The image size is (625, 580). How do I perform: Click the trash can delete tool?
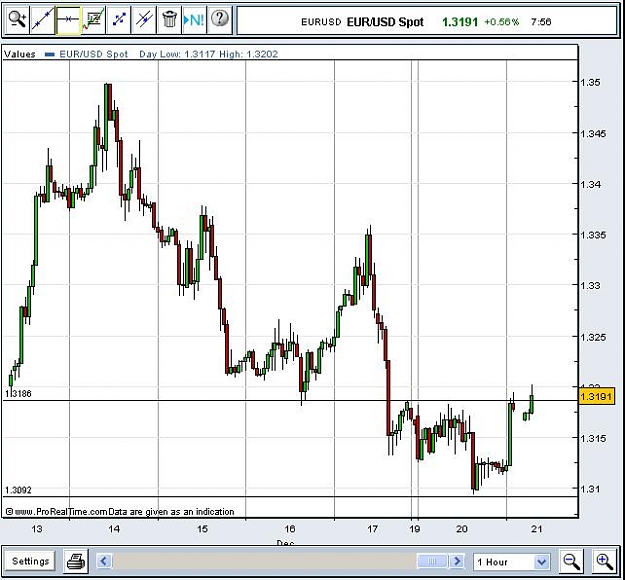point(169,19)
